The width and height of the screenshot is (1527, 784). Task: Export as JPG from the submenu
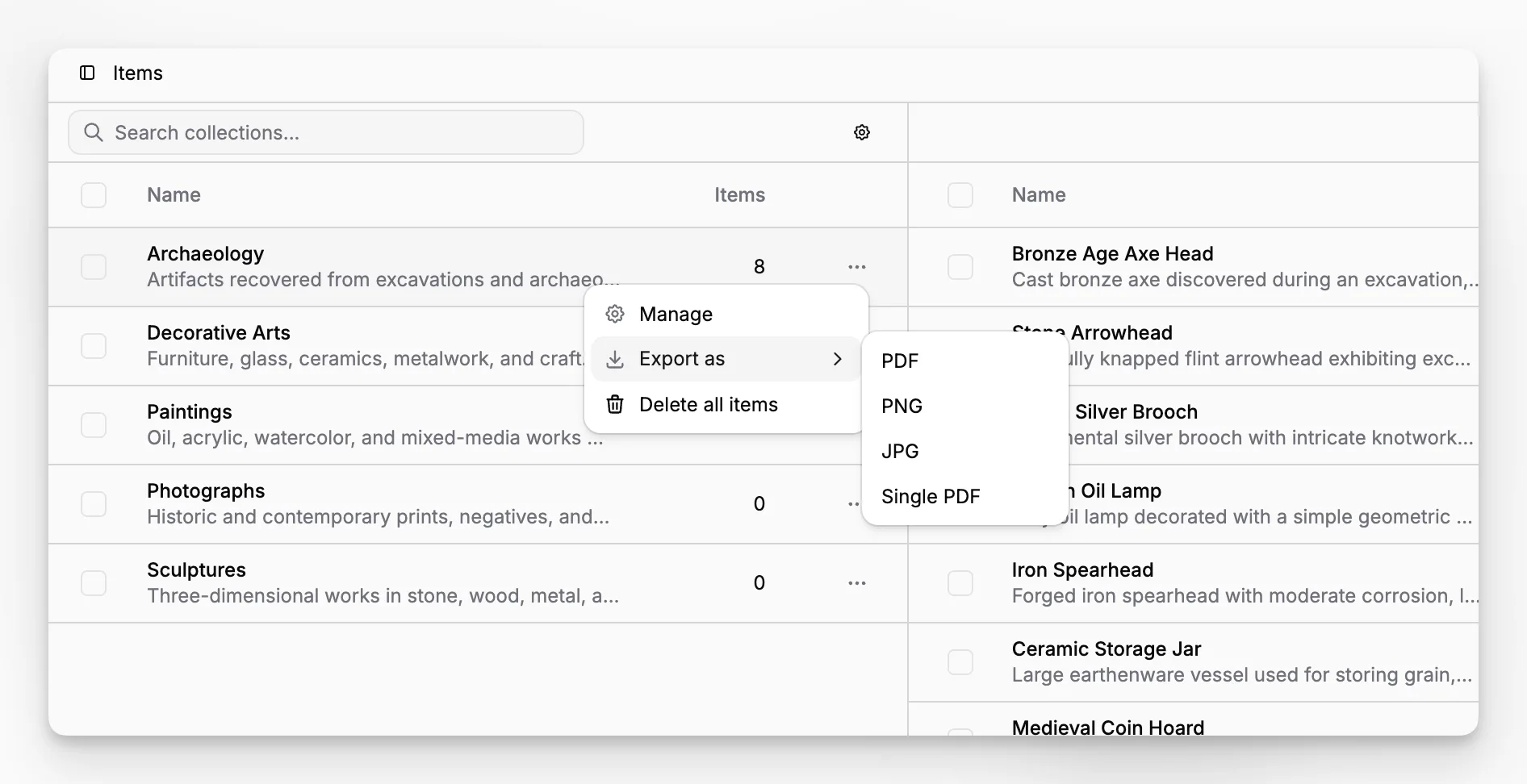pyautogui.click(x=965, y=451)
